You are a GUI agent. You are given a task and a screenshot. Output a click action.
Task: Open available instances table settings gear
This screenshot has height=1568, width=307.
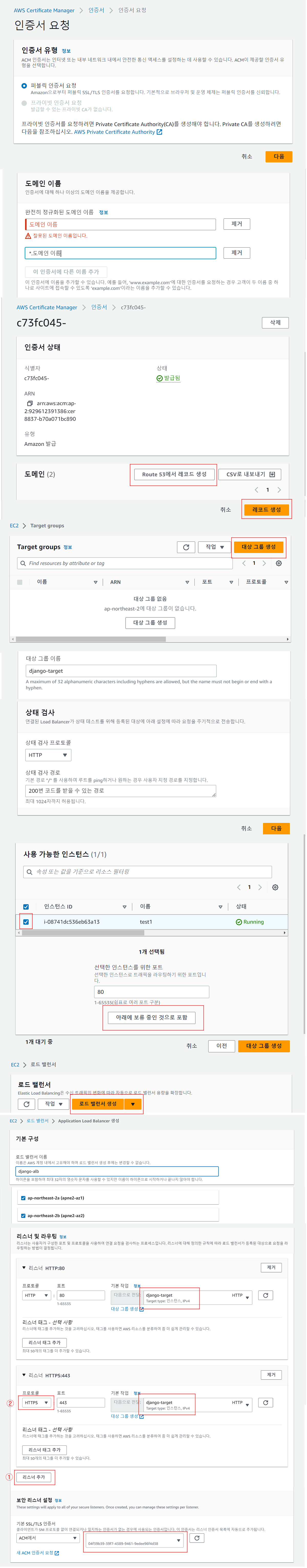(x=275, y=888)
